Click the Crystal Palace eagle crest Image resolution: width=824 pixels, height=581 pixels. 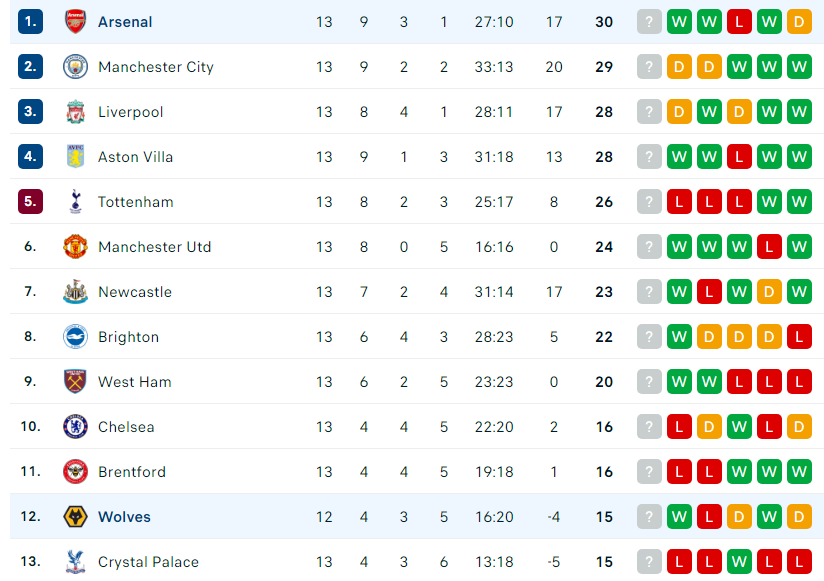pos(75,562)
